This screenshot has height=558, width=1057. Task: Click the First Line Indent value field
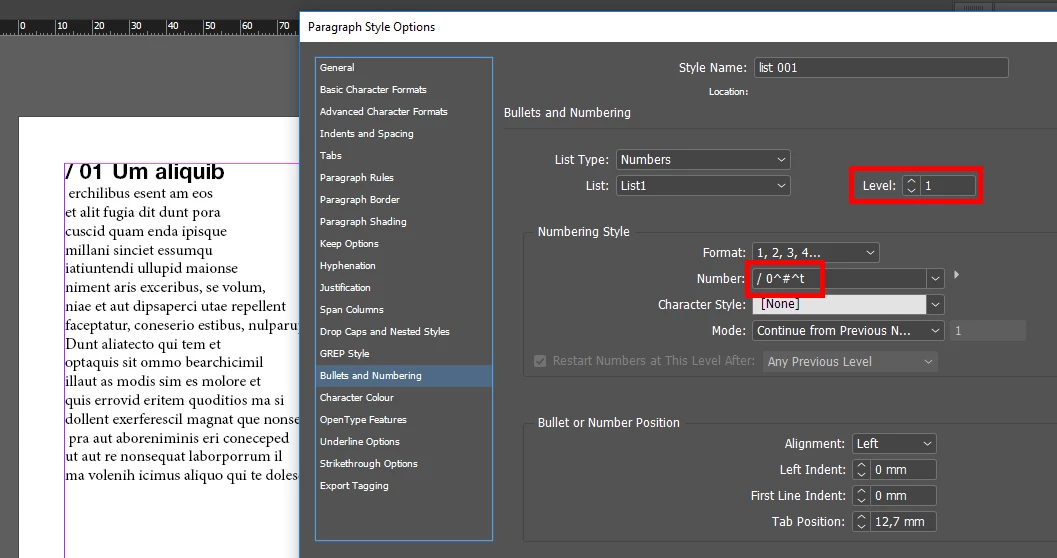point(903,496)
